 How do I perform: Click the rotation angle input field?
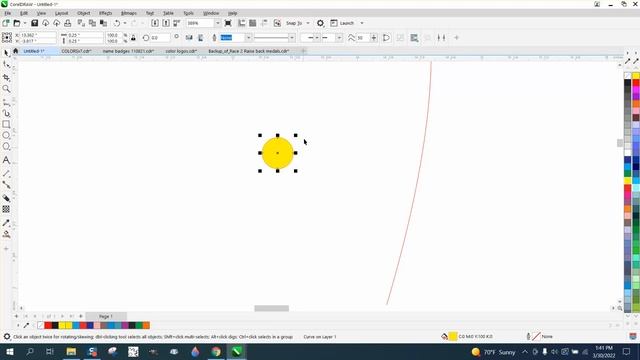point(160,38)
